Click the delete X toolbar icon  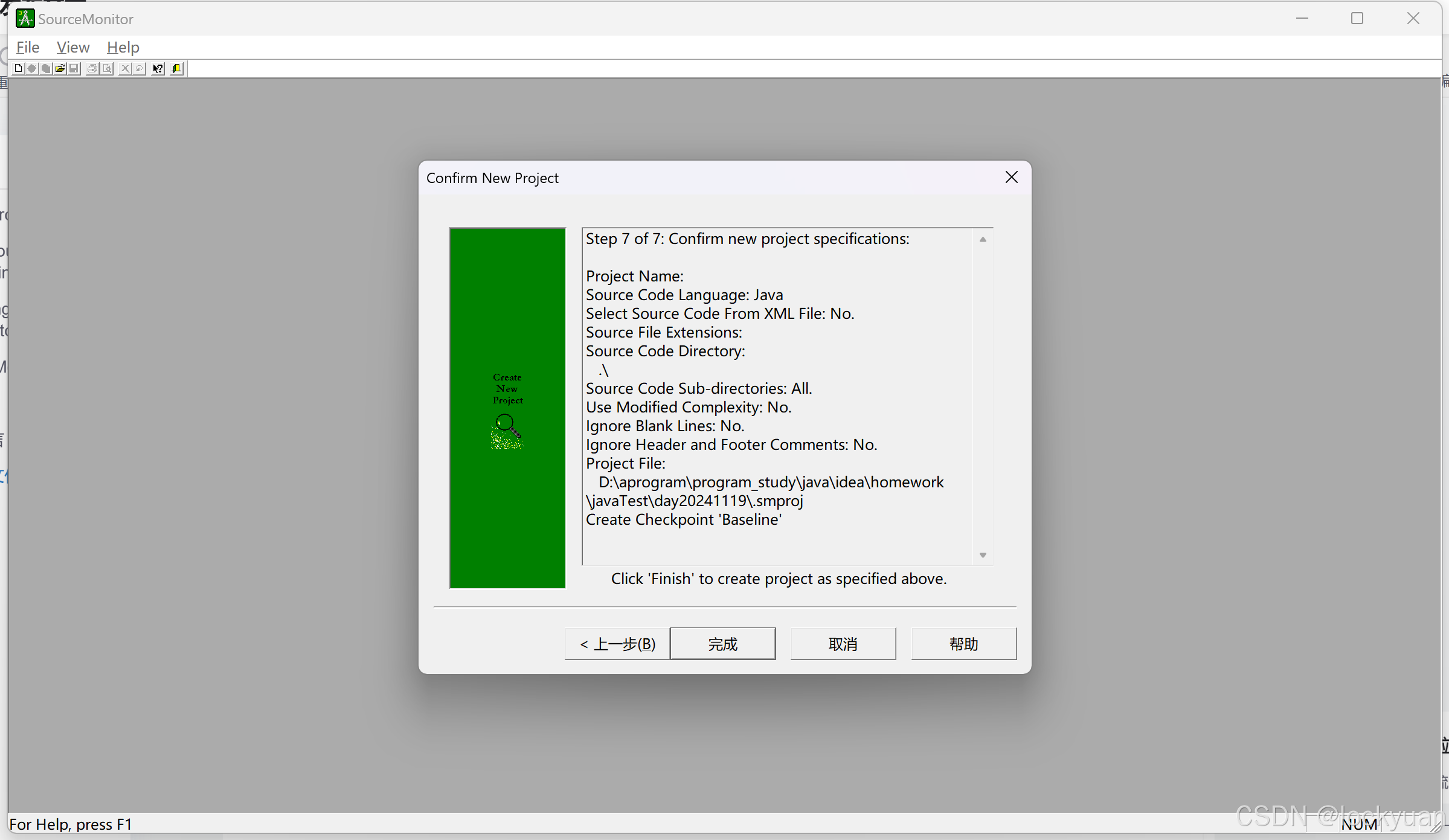125,68
